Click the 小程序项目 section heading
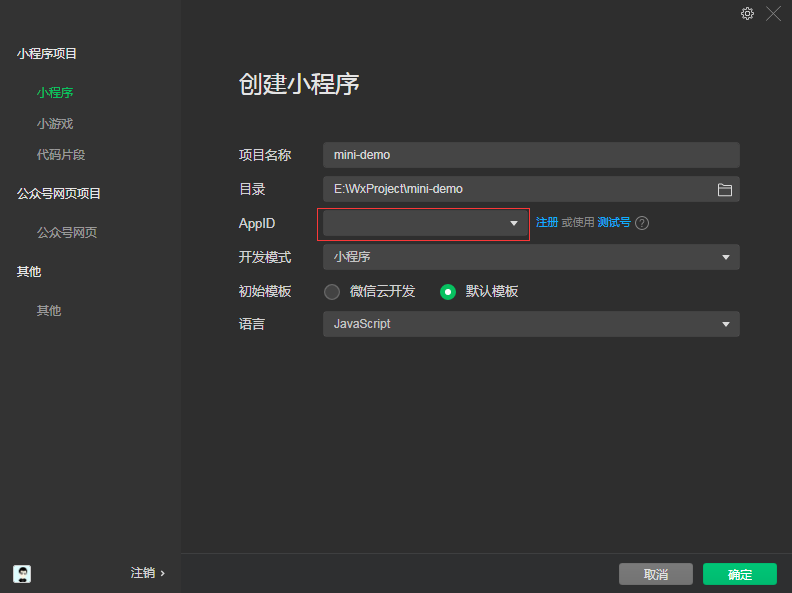Screen dimensions: 792x593 pos(46,54)
